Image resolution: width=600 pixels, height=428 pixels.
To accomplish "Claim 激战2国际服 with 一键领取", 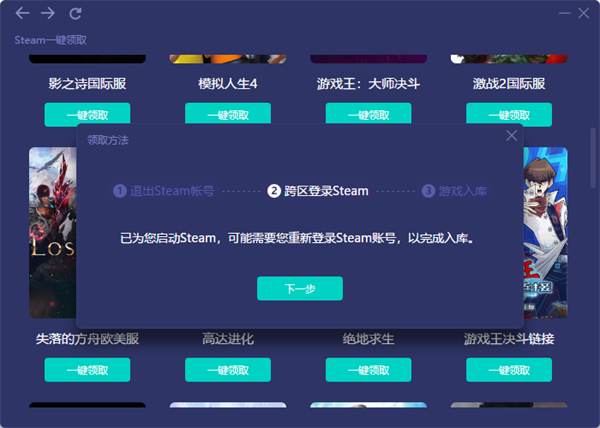I will pyautogui.click(x=509, y=114).
